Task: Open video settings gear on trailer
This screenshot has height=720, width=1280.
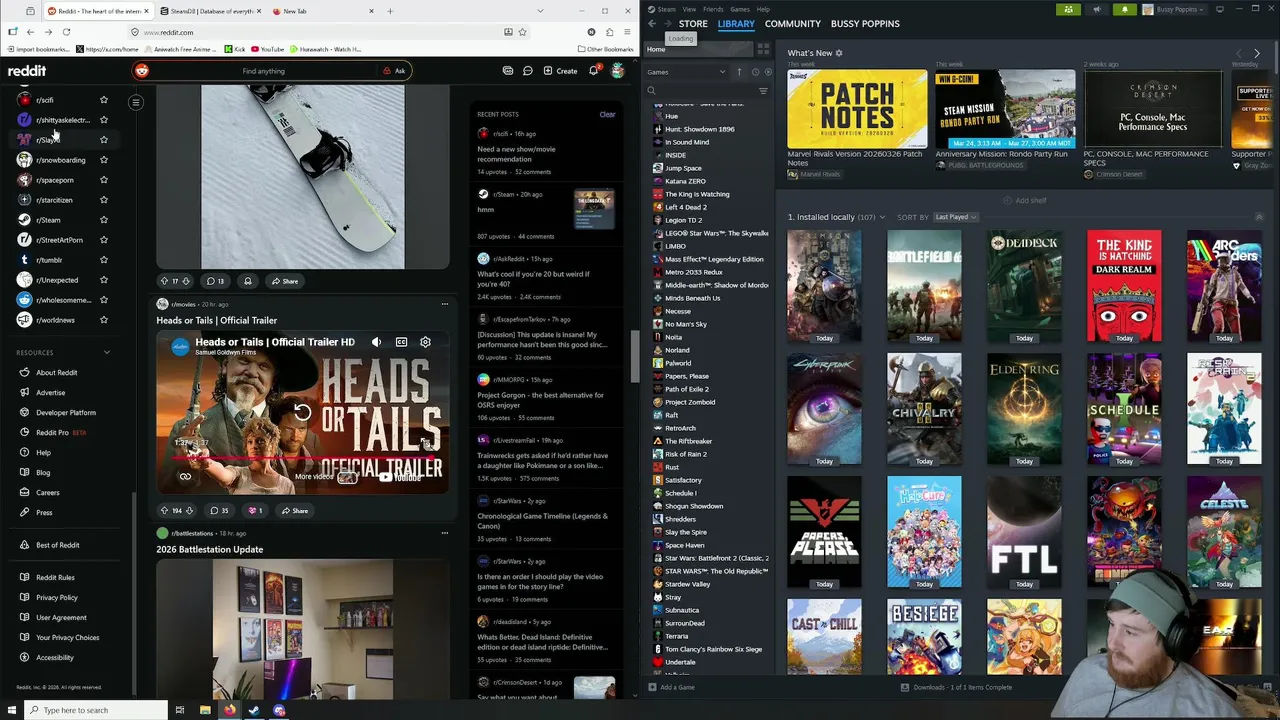Action: tap(425, 342)
